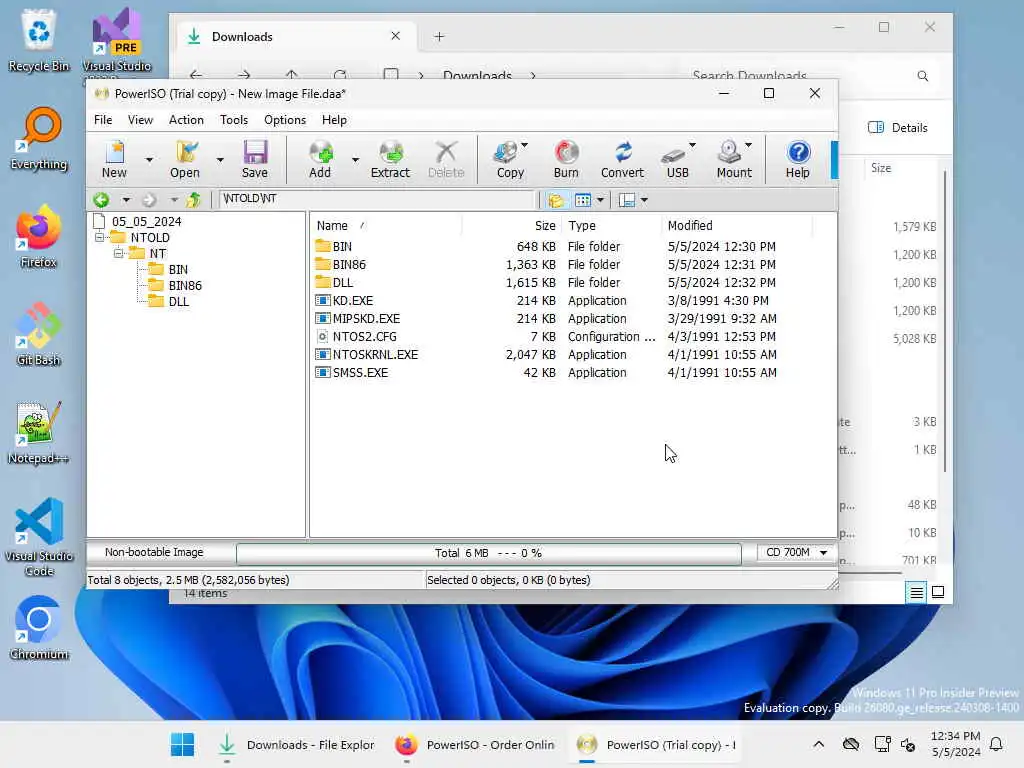Image resolution: width=1024 pixels, height=768 pixels.
Task: Open the Windows Start button
Action: pyautogui.click(x=182, y=744)
